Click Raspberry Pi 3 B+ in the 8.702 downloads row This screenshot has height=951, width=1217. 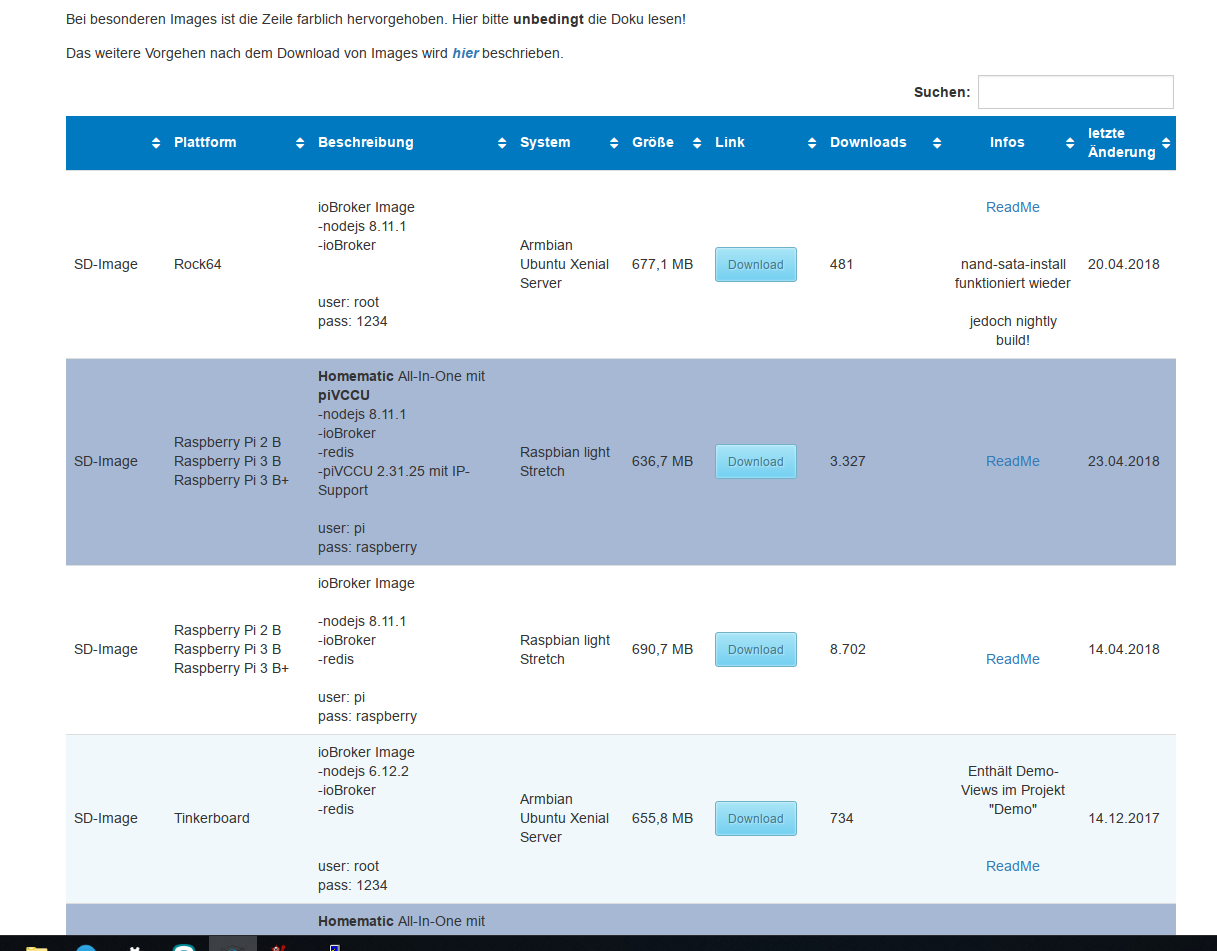[231, 668]
